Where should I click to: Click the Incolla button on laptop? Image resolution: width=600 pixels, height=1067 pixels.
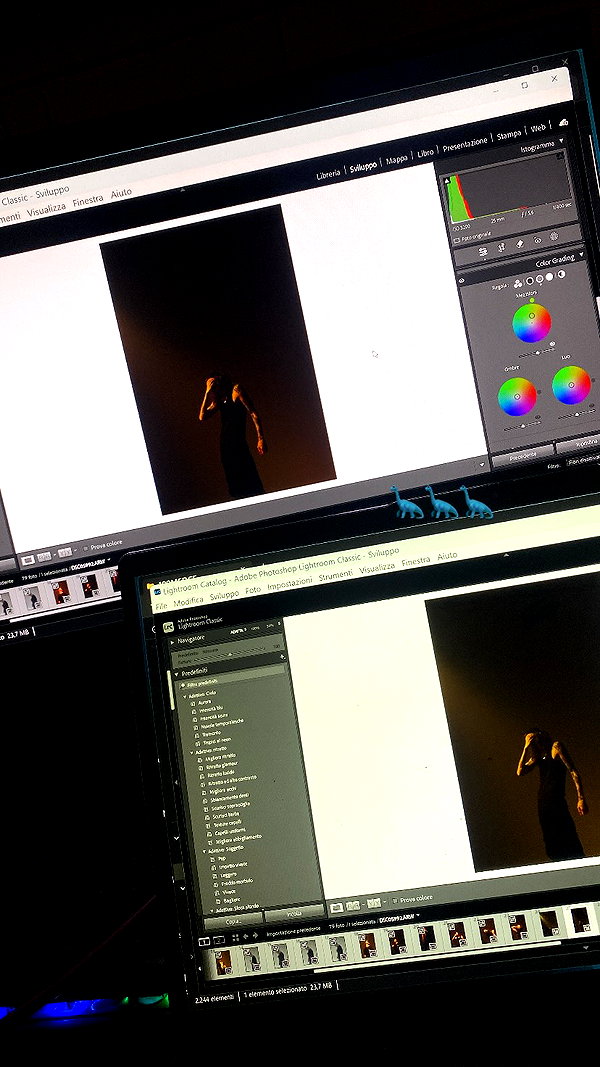pyautogui.click(x=295, y=913)
